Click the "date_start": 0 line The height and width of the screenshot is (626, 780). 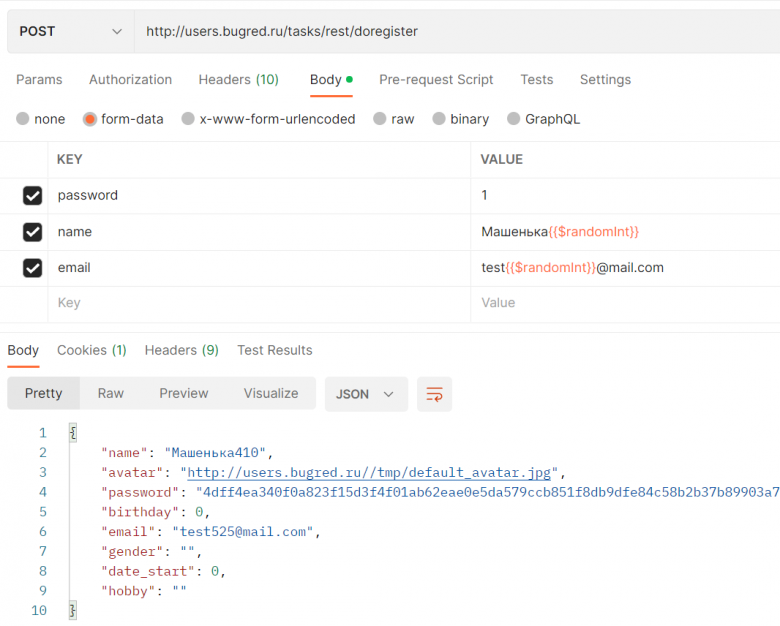[x=163, y=571]
